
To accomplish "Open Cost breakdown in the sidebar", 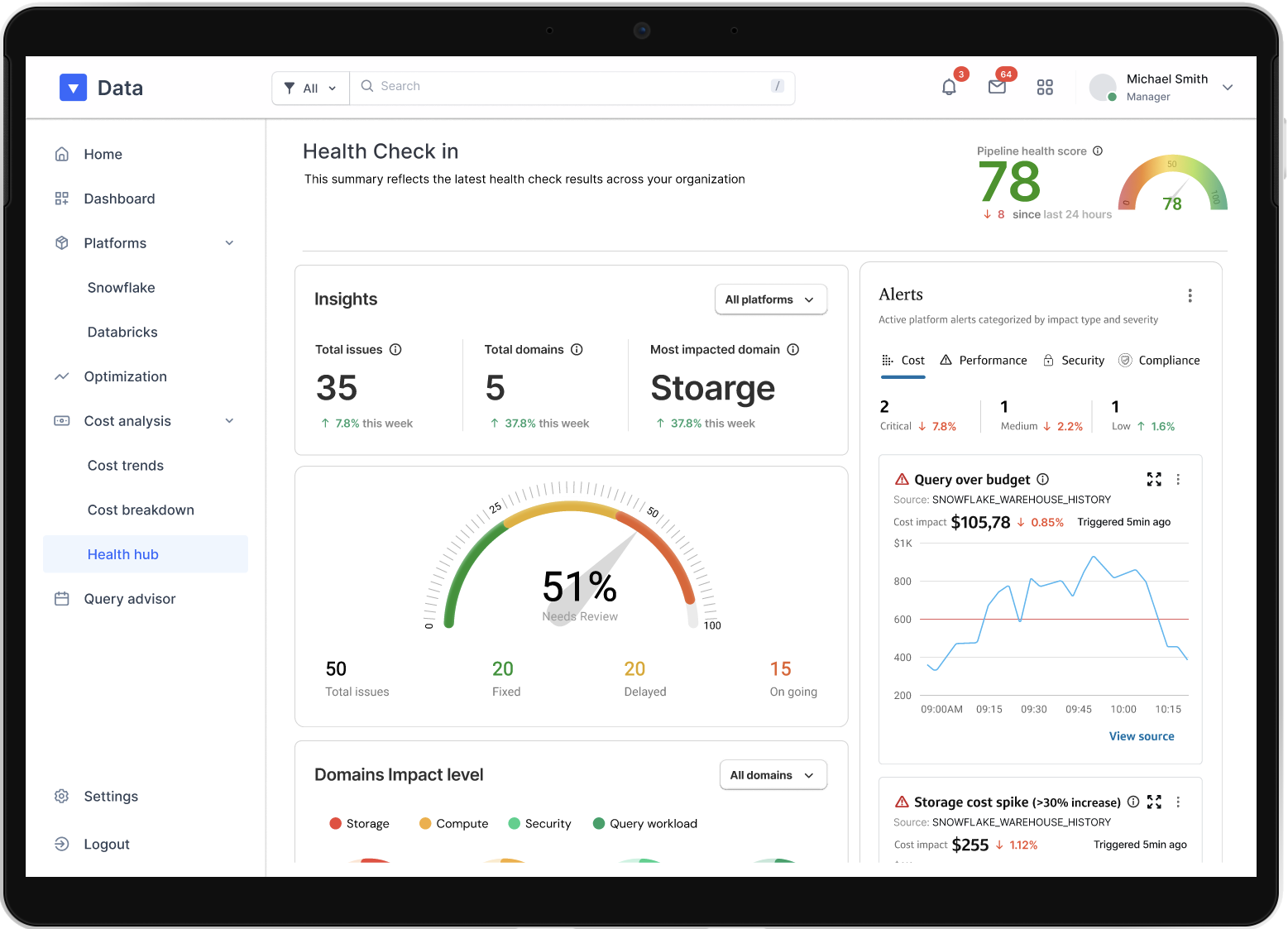I will (x=141, y=510).
